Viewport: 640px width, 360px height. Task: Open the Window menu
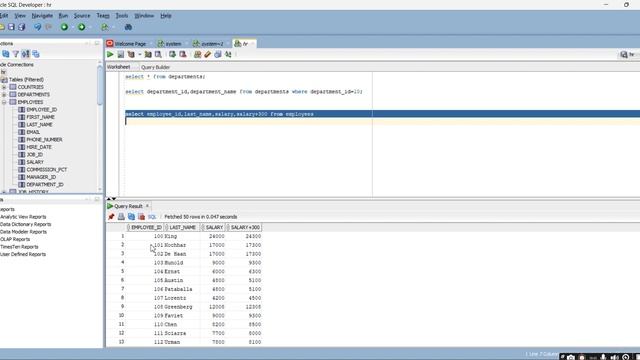click(144, 16)
